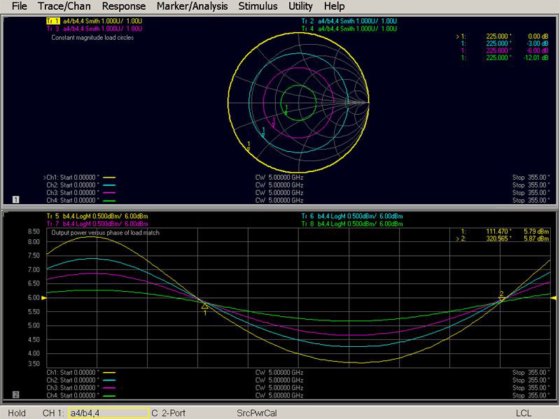This screenshot has height=419, width=560.
Task: Click window 2 number icon in lower plot
Action: pos(16,394)
